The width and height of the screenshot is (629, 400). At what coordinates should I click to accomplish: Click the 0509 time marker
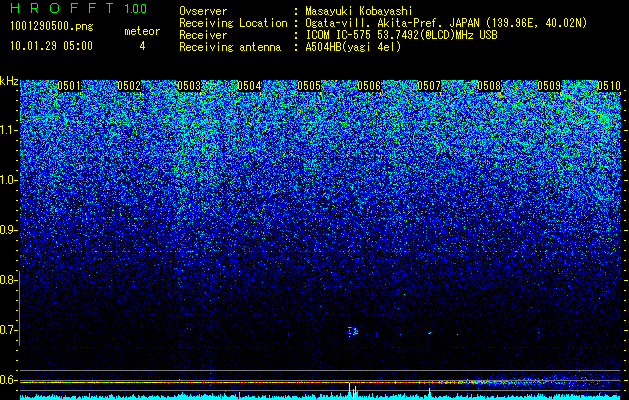549,86
